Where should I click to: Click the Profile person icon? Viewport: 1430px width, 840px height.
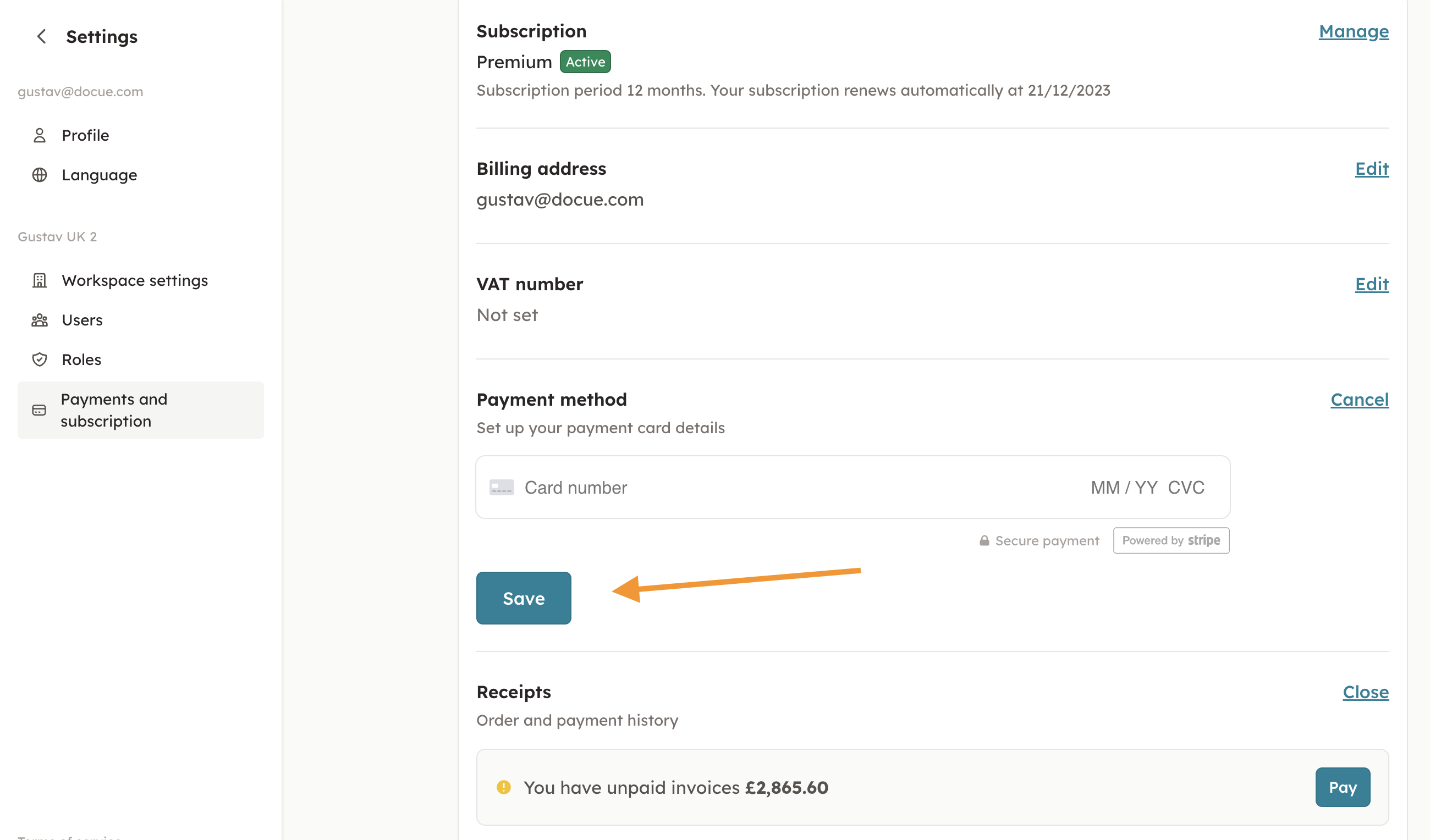(39, 136)
